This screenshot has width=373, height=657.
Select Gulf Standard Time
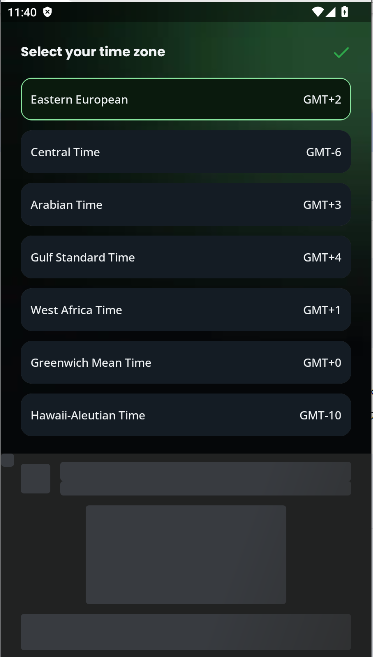[186, 257]
